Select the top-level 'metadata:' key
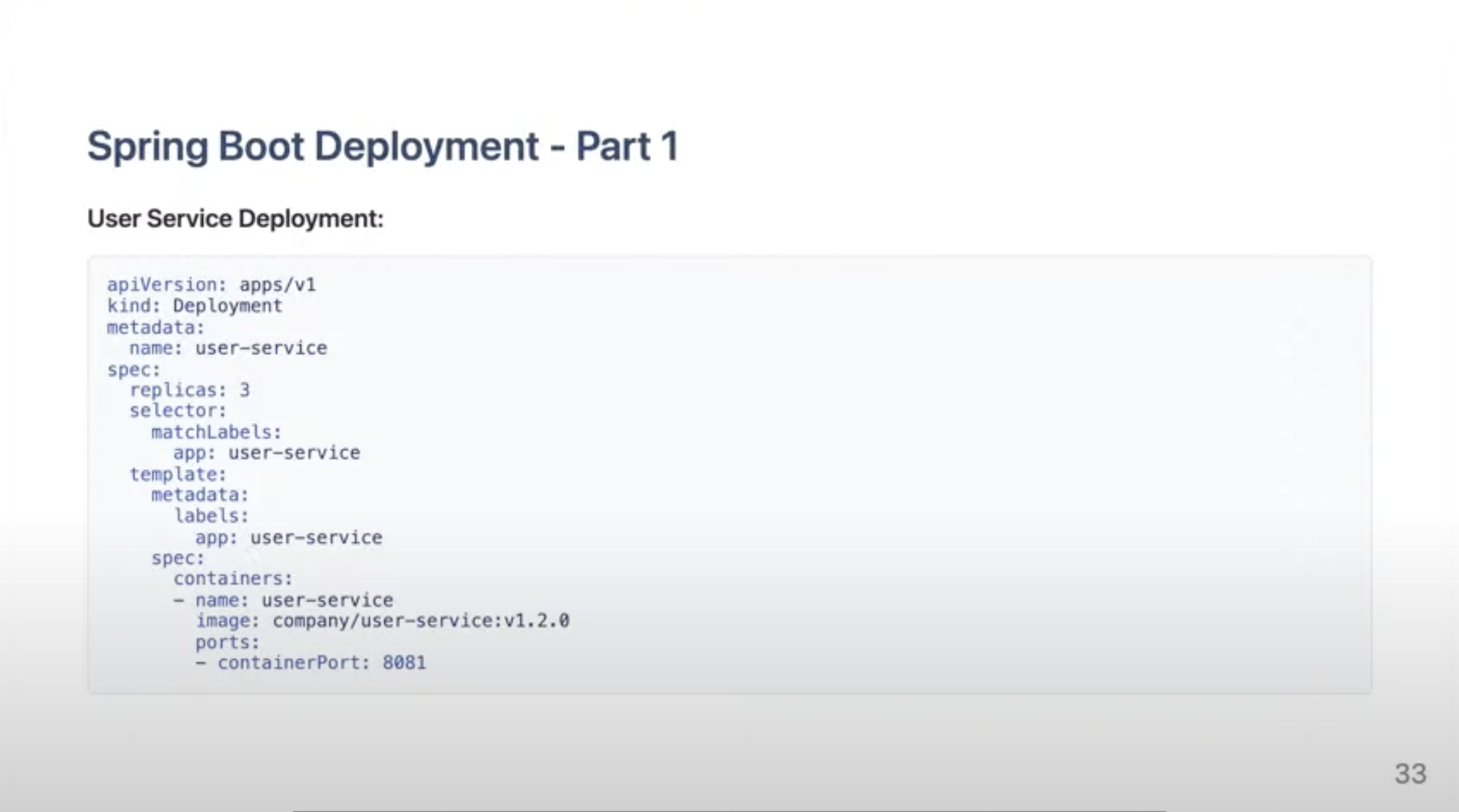Viewport: 1459px width, 812px height. click(155, 327)
